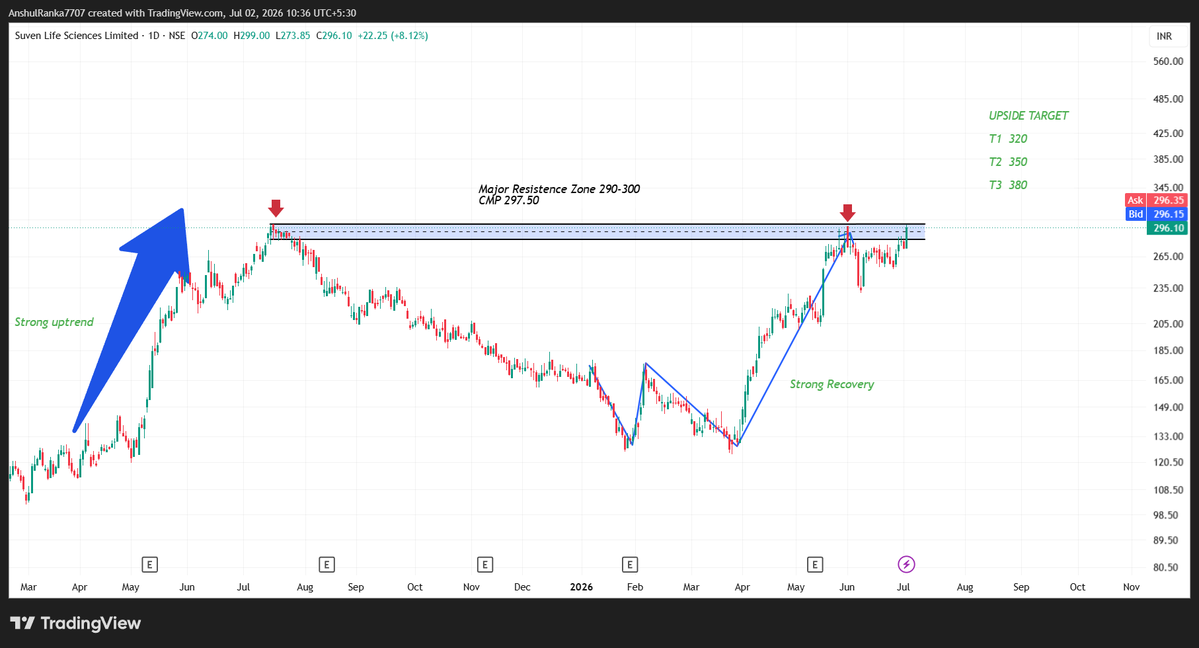Click the earnings marker near May 2026
Image resolution: width=1199 pixels, height=648 pixels.
[x=815, y=565]
